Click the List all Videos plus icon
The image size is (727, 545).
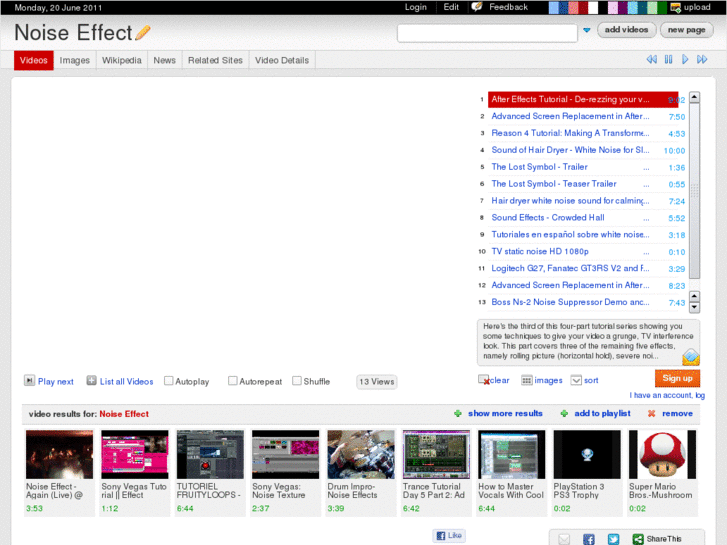click(91, 381)
